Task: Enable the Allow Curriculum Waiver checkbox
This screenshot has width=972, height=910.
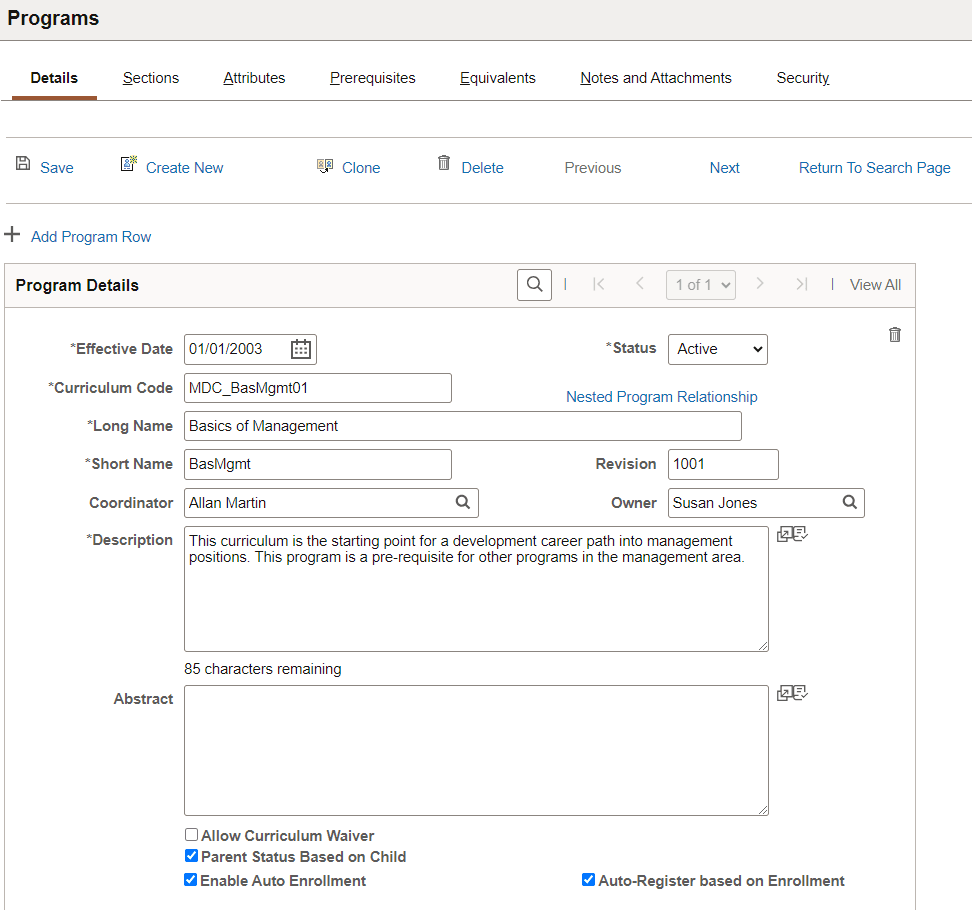Action: click(x=192, y=835)
